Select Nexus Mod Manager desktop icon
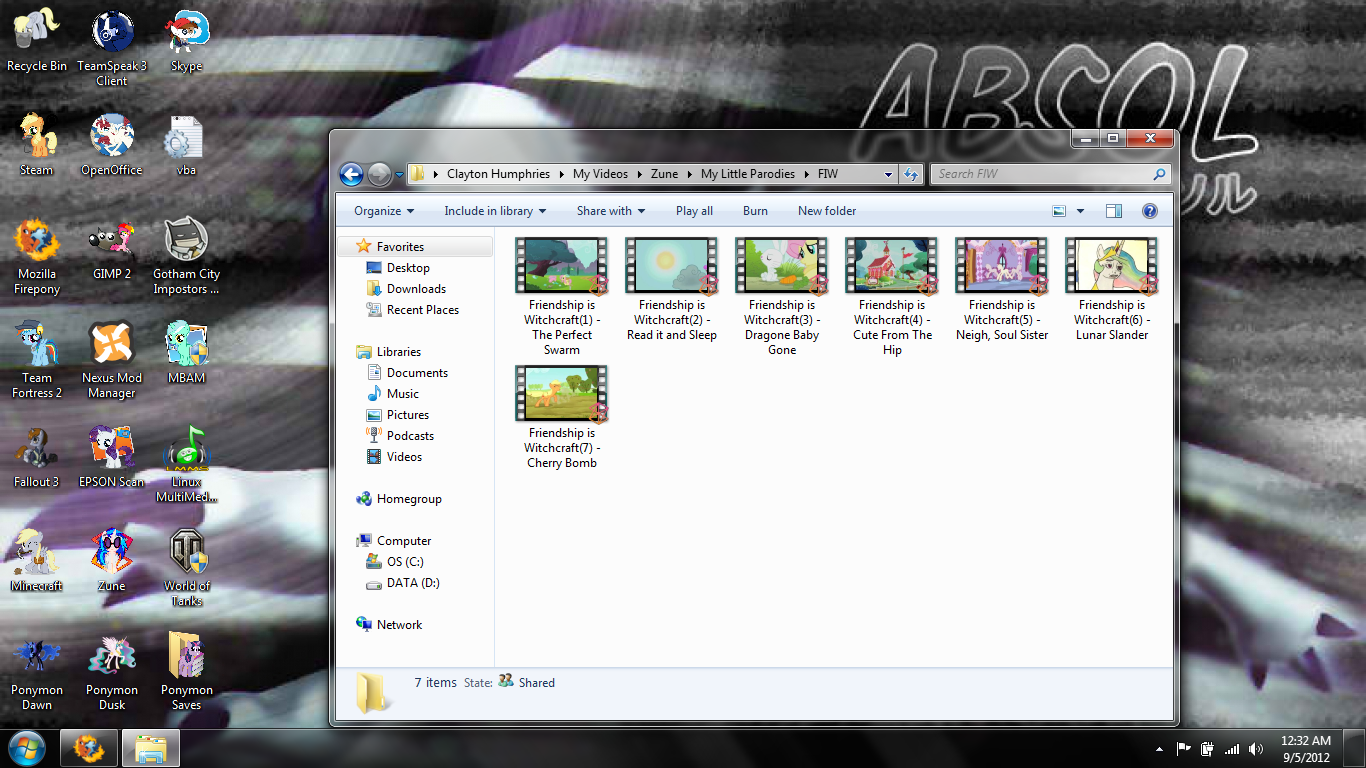Screen dimensions: 1366x768 [x=112, y=360]
